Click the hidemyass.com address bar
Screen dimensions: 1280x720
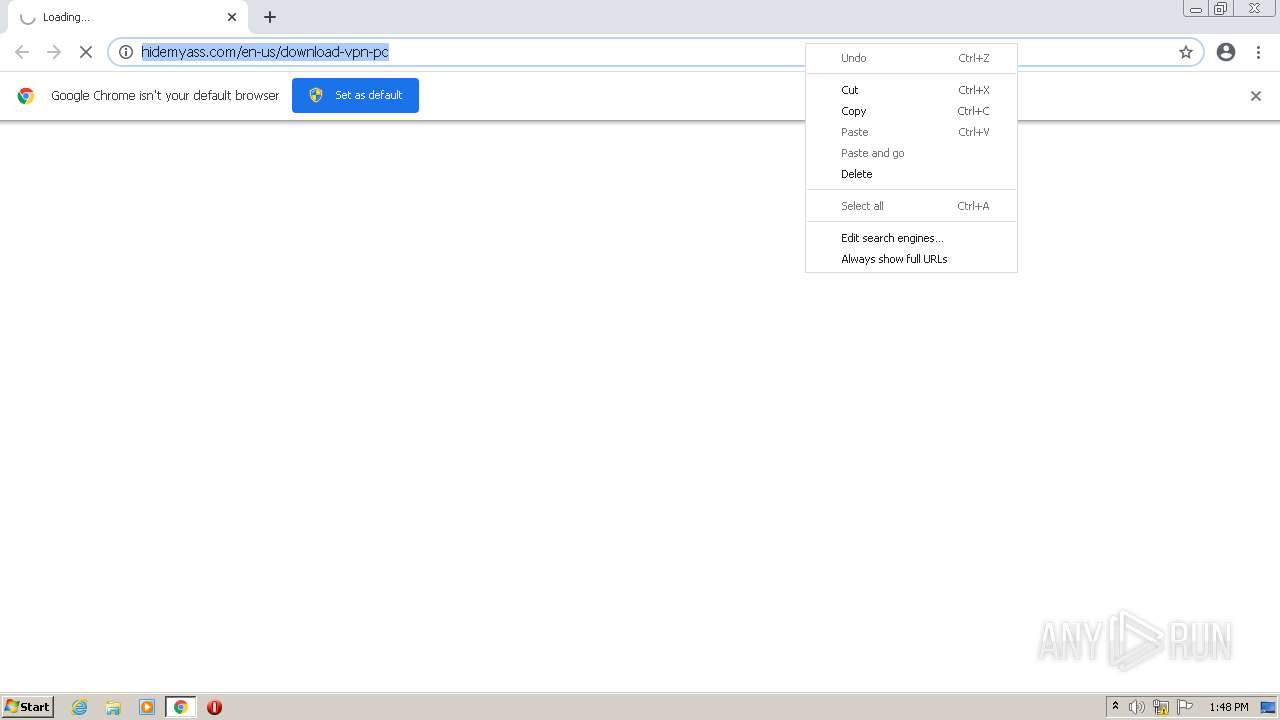click(656, 52)
